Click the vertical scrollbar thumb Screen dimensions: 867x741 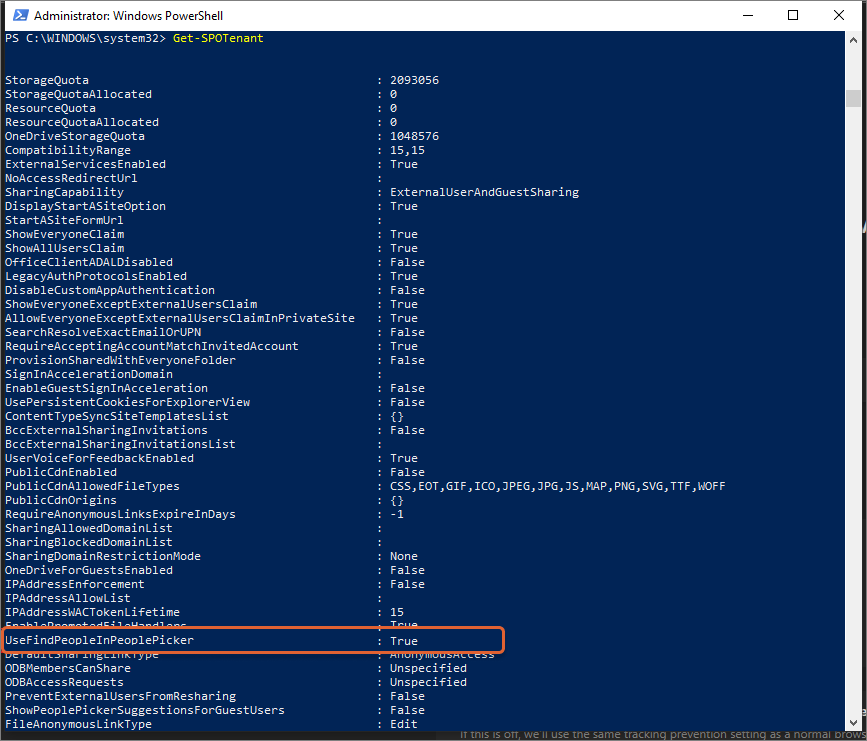(853, 98)
